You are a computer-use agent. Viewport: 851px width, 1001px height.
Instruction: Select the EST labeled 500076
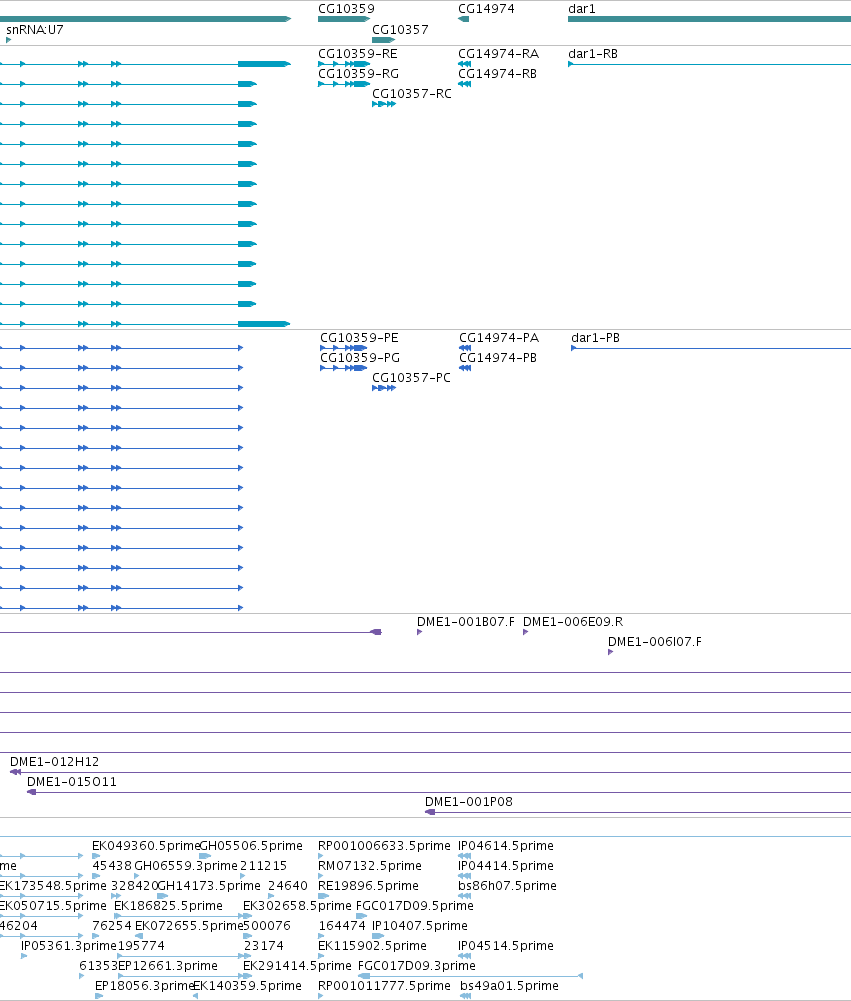point(267,926)
